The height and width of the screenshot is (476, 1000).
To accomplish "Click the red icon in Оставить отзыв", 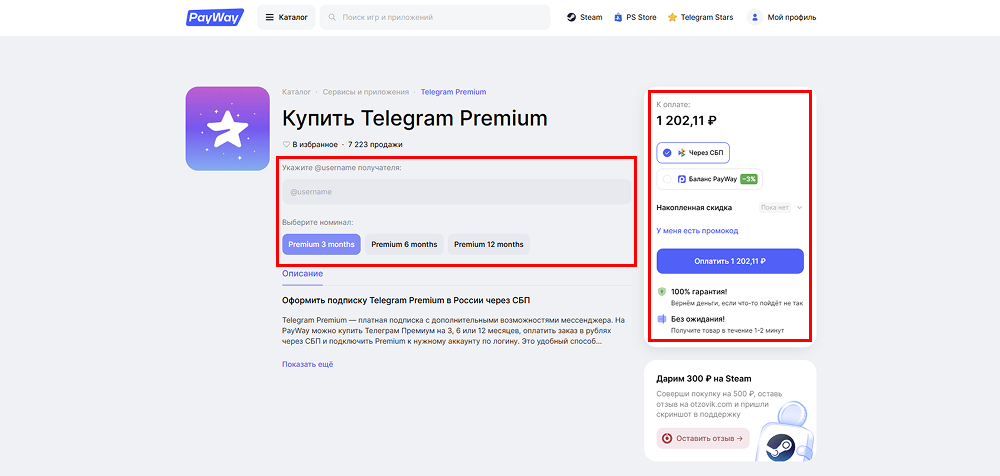I will [668, 438].
